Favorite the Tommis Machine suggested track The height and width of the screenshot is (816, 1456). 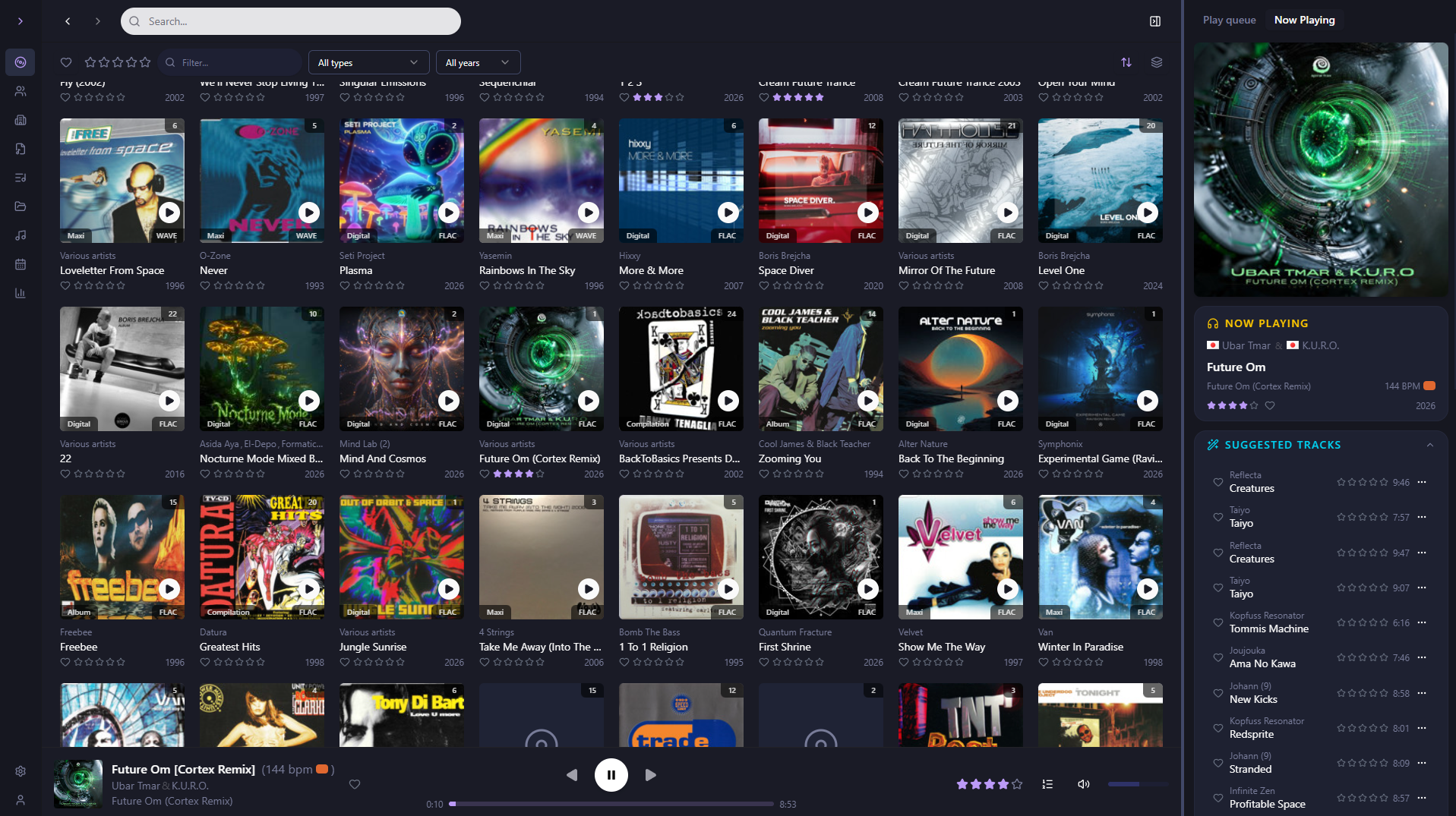(1218, 622)
